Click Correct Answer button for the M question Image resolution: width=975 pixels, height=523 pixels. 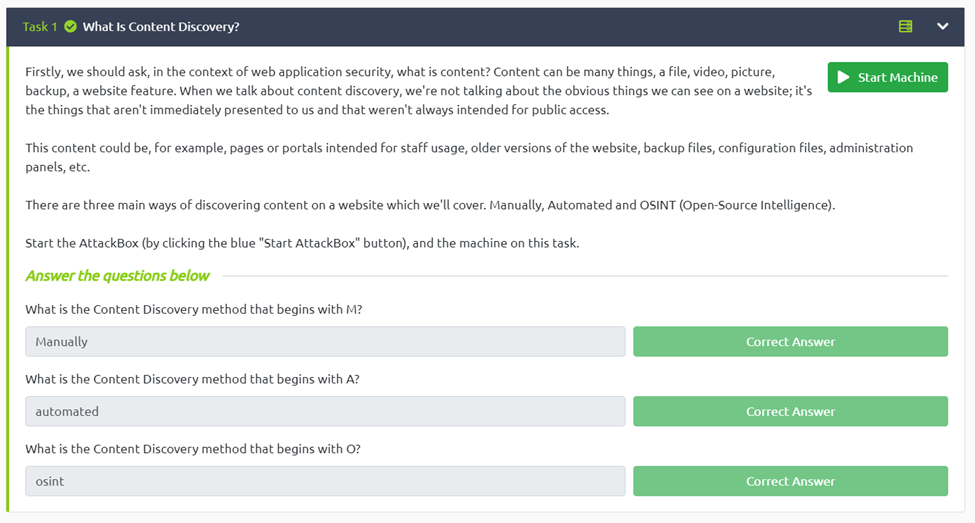790,341
